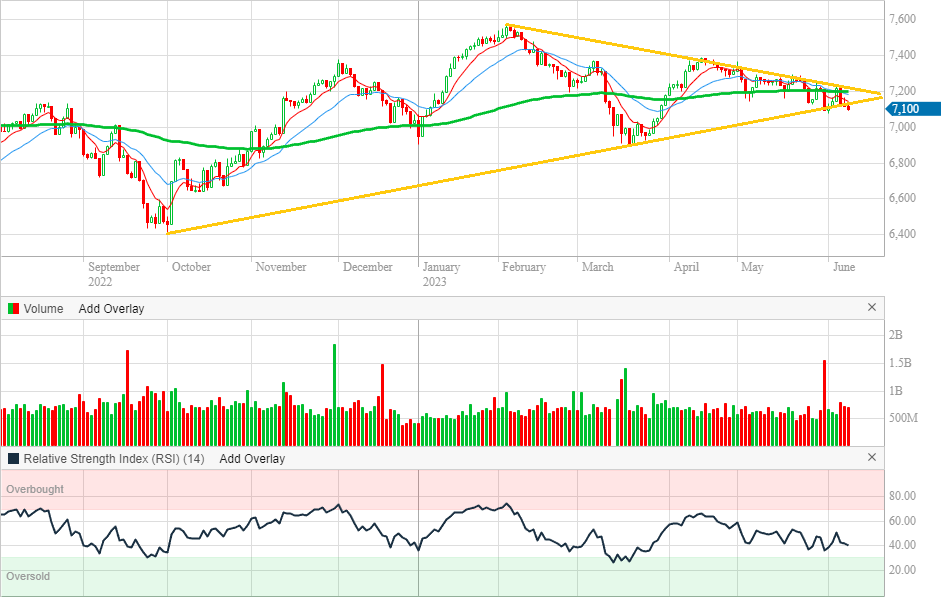Click the January 2023 time axis label
945x598 pixels.
click(x=441, y=274)
